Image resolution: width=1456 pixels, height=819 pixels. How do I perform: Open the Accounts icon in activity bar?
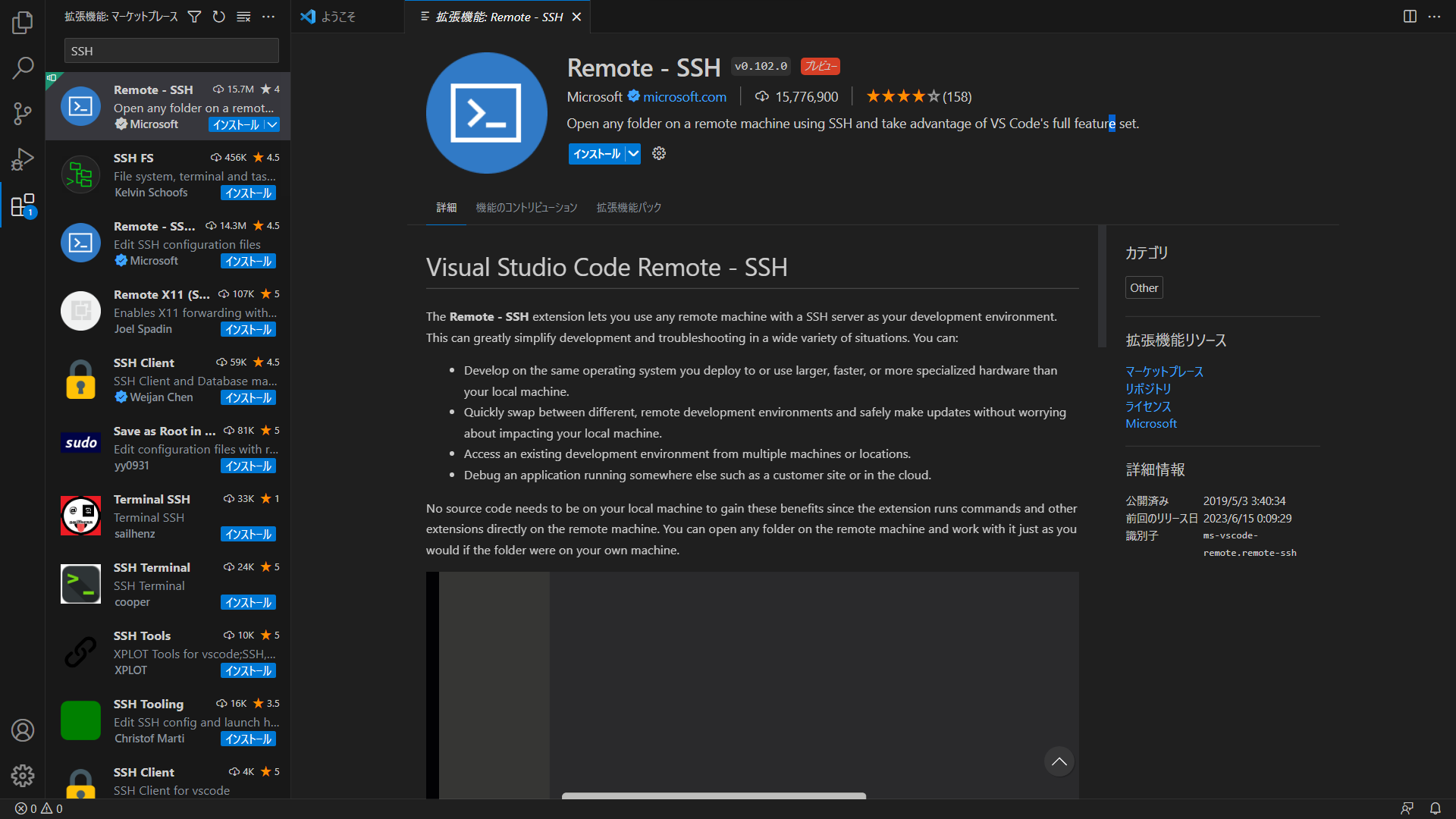(x=23, y=730)
